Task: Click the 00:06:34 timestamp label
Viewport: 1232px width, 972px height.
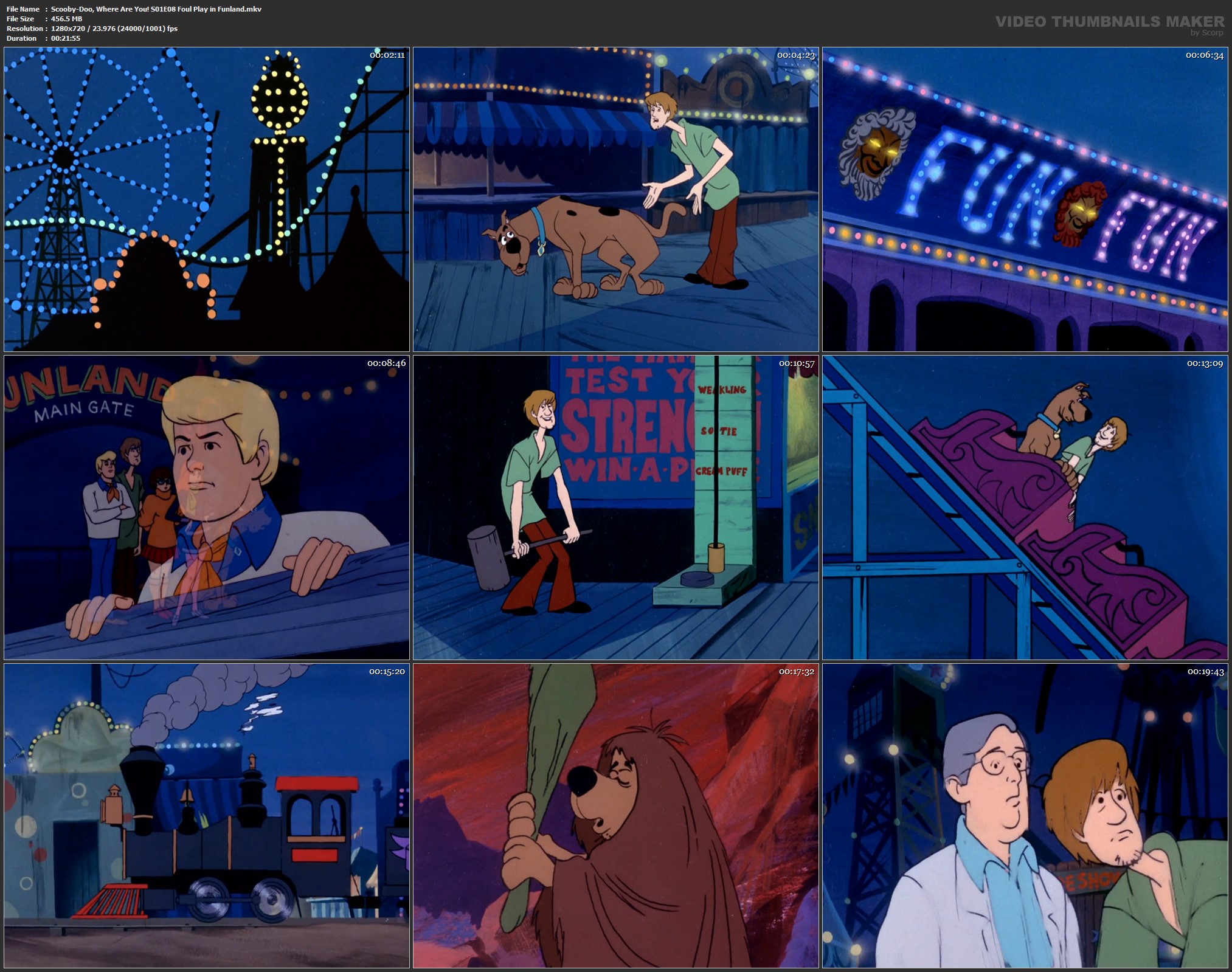Action: pyautogui.click(x=1204, y=55)
